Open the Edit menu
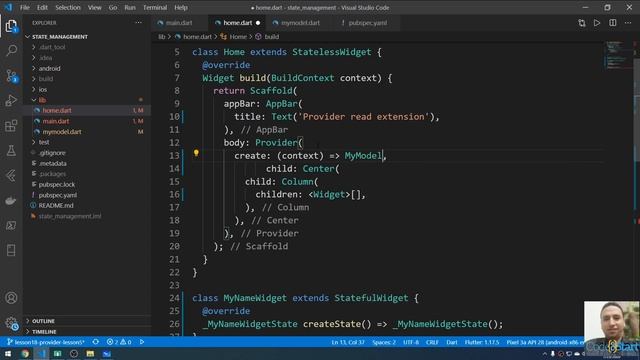Screen dimensions: 640x360 pyautogui.click(x=42, y=7)
